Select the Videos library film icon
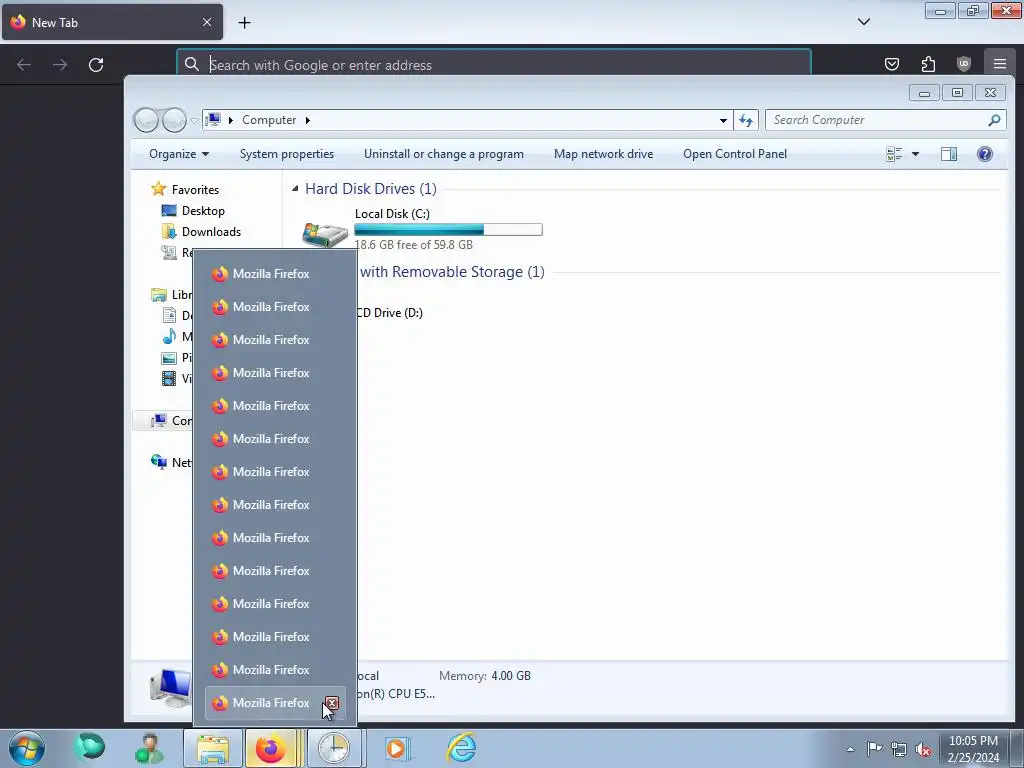The image size is (1024, 768). pos(169,379)
